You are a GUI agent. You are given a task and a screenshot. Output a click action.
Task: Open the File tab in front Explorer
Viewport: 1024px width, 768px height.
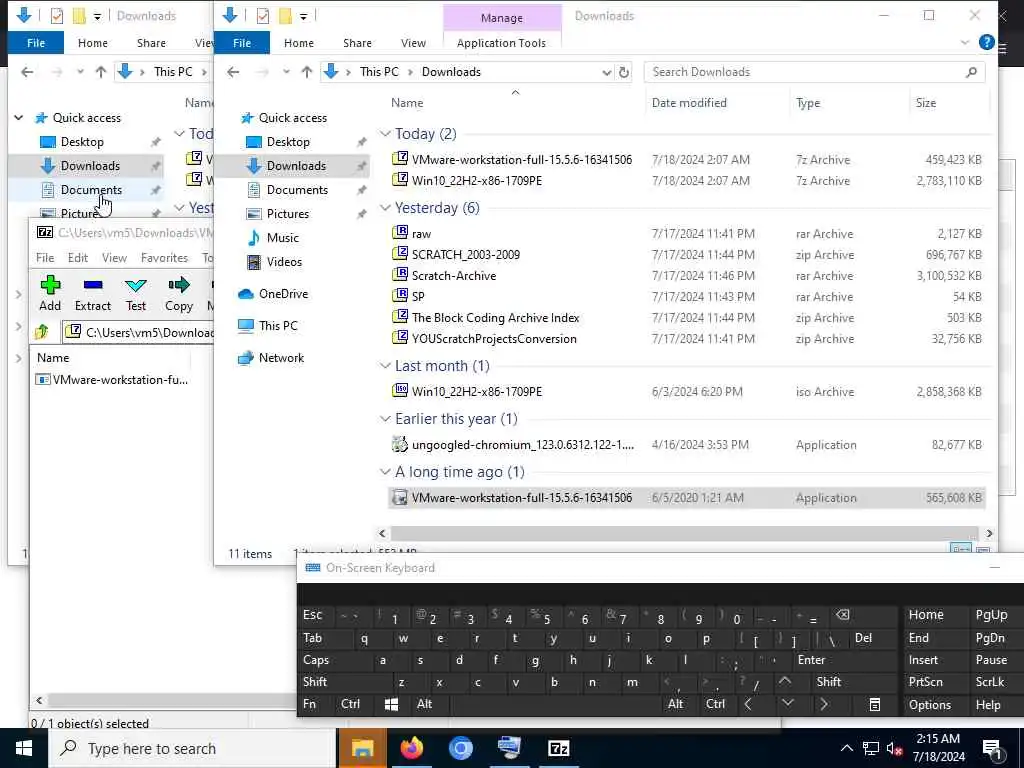tap(242, 42)
